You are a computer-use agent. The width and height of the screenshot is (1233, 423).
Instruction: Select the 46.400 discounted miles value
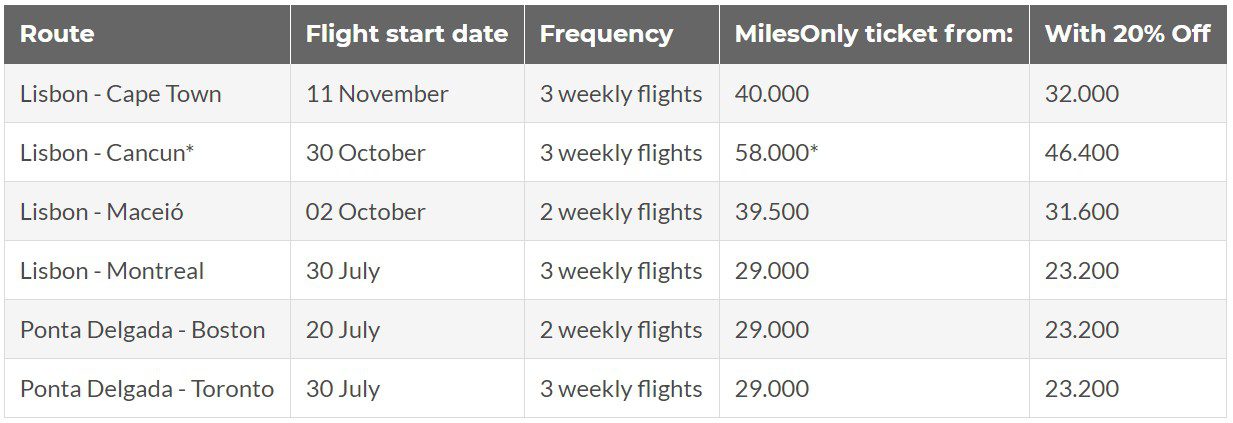click(x=1082, y=153)
